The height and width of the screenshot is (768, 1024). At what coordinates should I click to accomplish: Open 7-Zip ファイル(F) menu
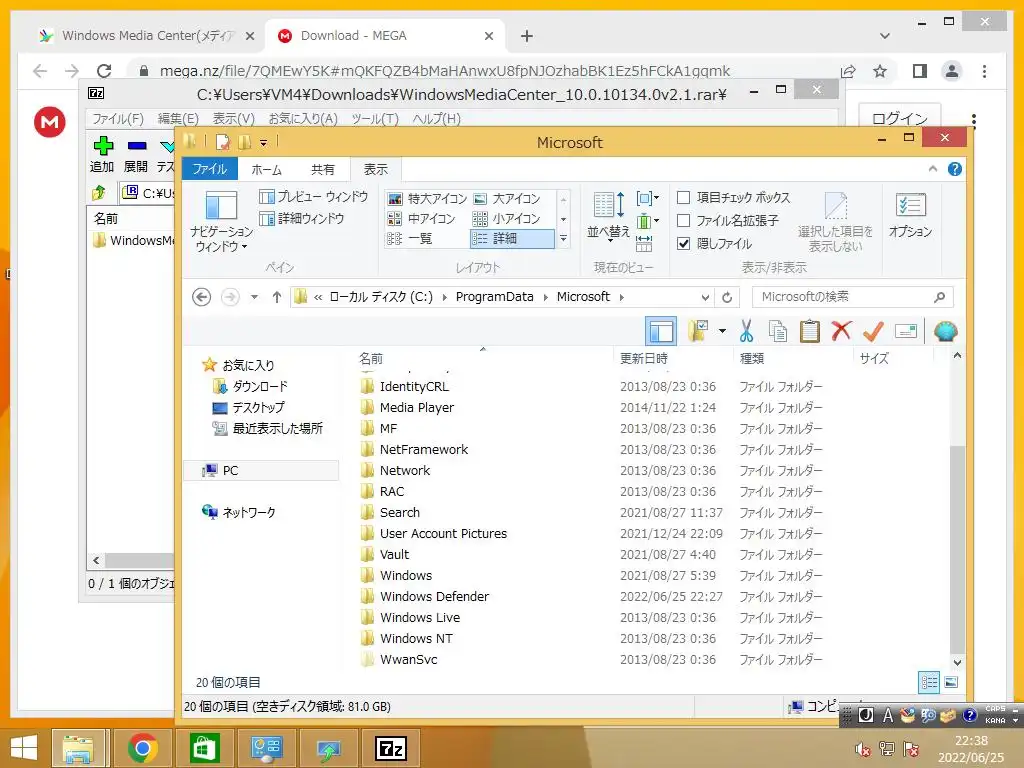[118, 119]
